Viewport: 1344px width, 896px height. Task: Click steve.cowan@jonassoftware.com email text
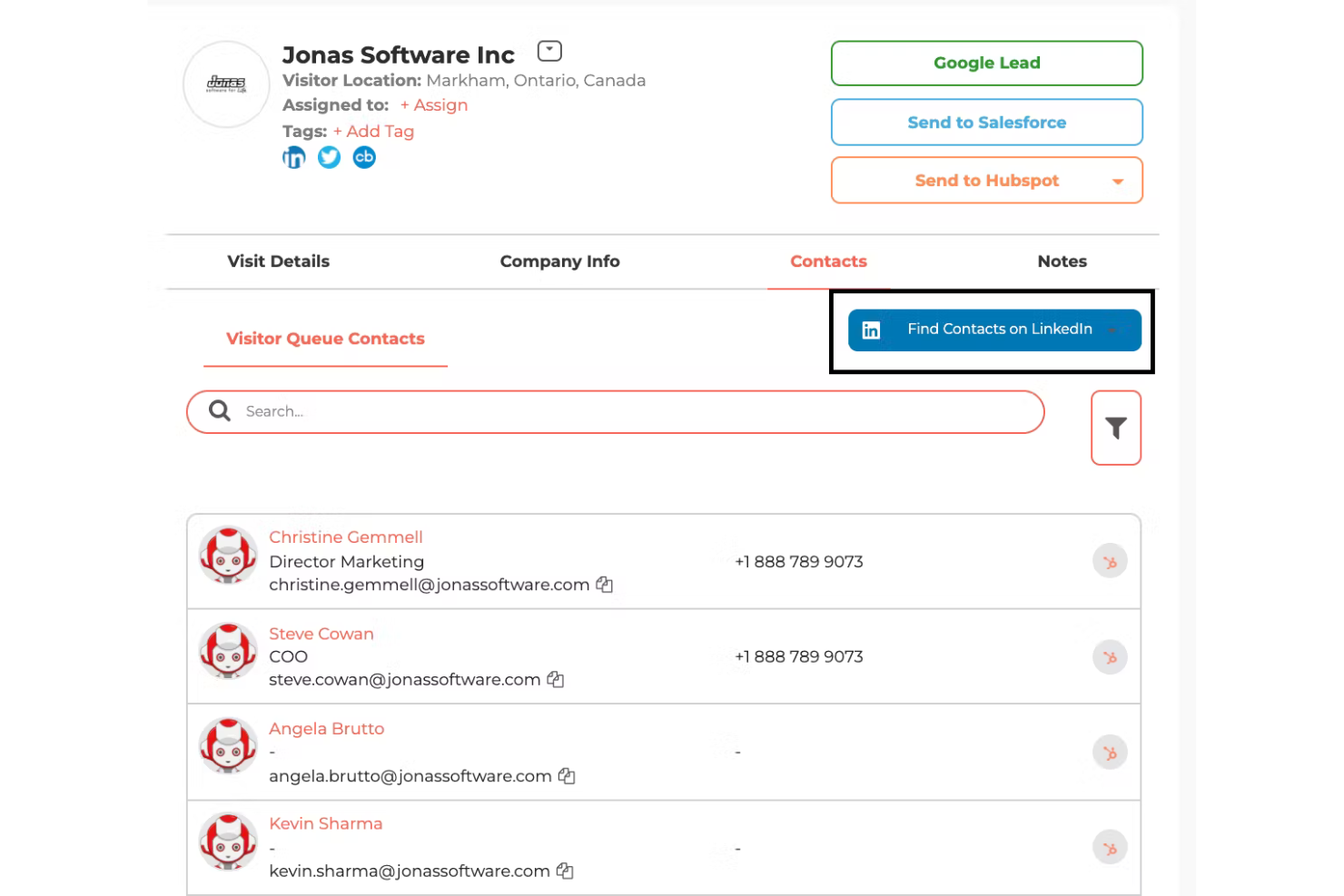point(405,680)
